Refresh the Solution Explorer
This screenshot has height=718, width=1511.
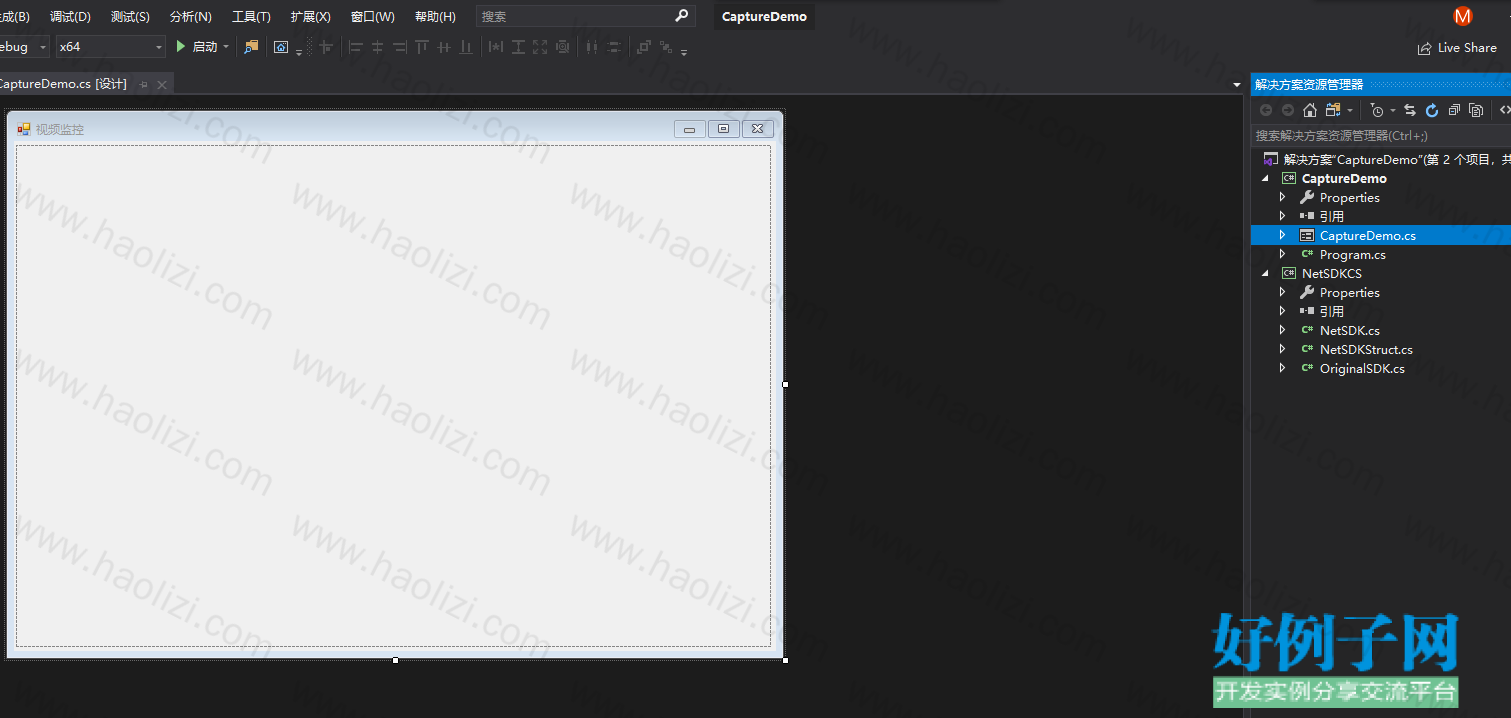1432,110
